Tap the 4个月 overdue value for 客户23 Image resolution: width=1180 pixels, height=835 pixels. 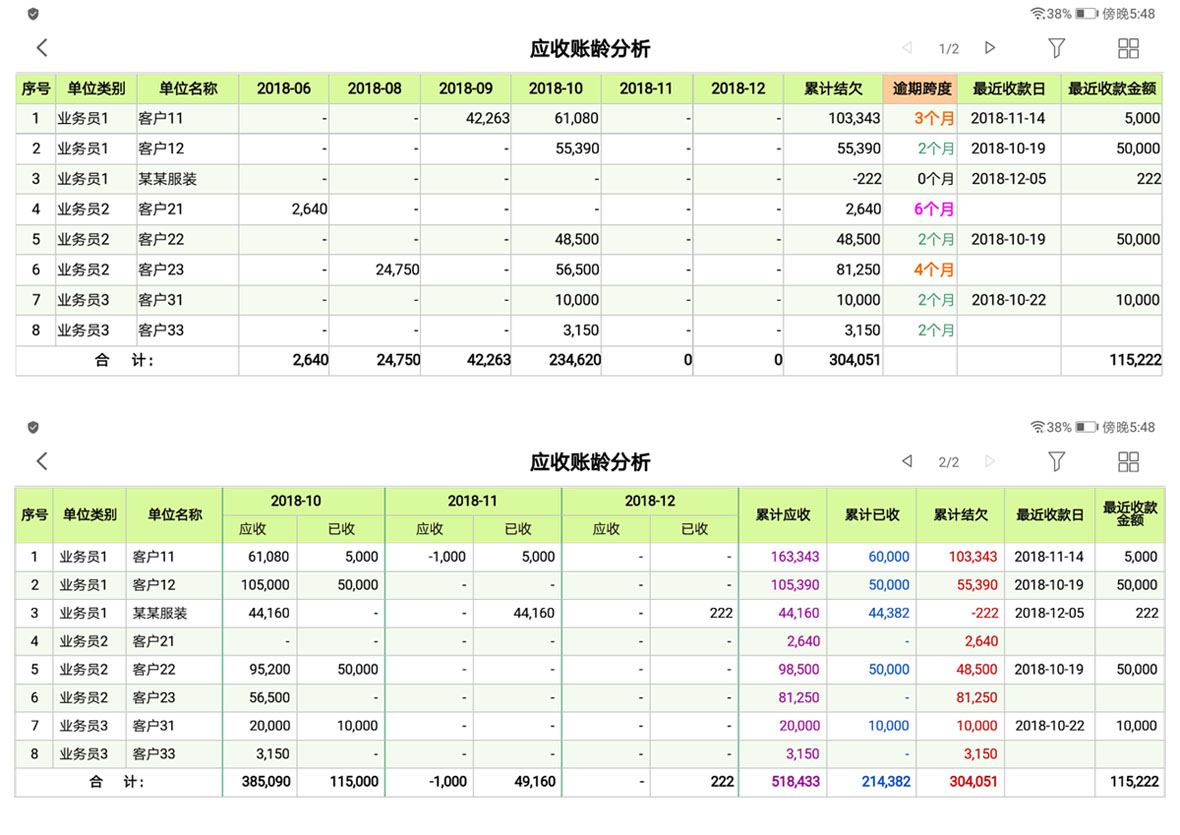coord(934,269)
